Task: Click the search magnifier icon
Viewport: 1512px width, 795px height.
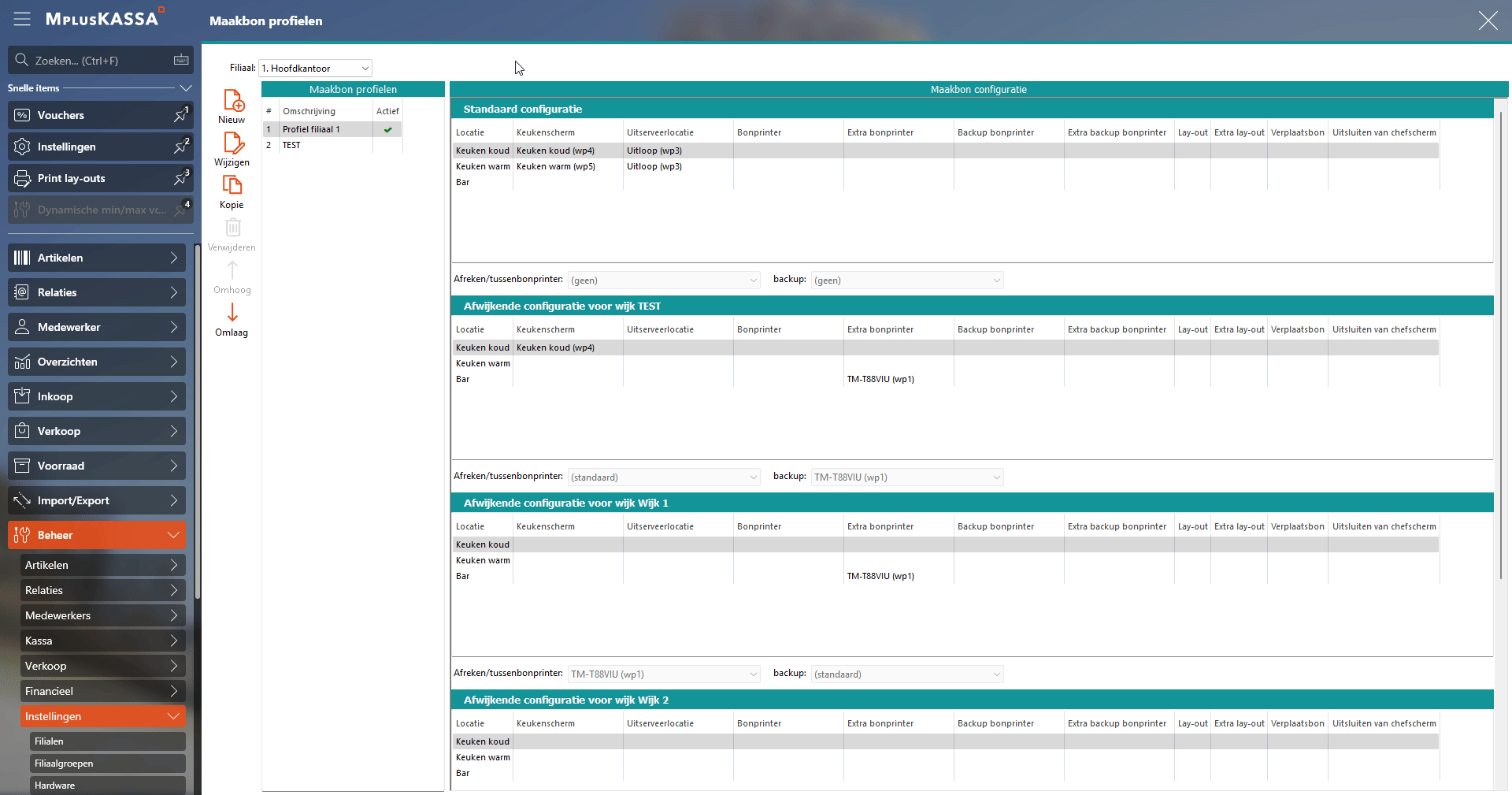Action: pyautogui.click(x=22, y=60)
